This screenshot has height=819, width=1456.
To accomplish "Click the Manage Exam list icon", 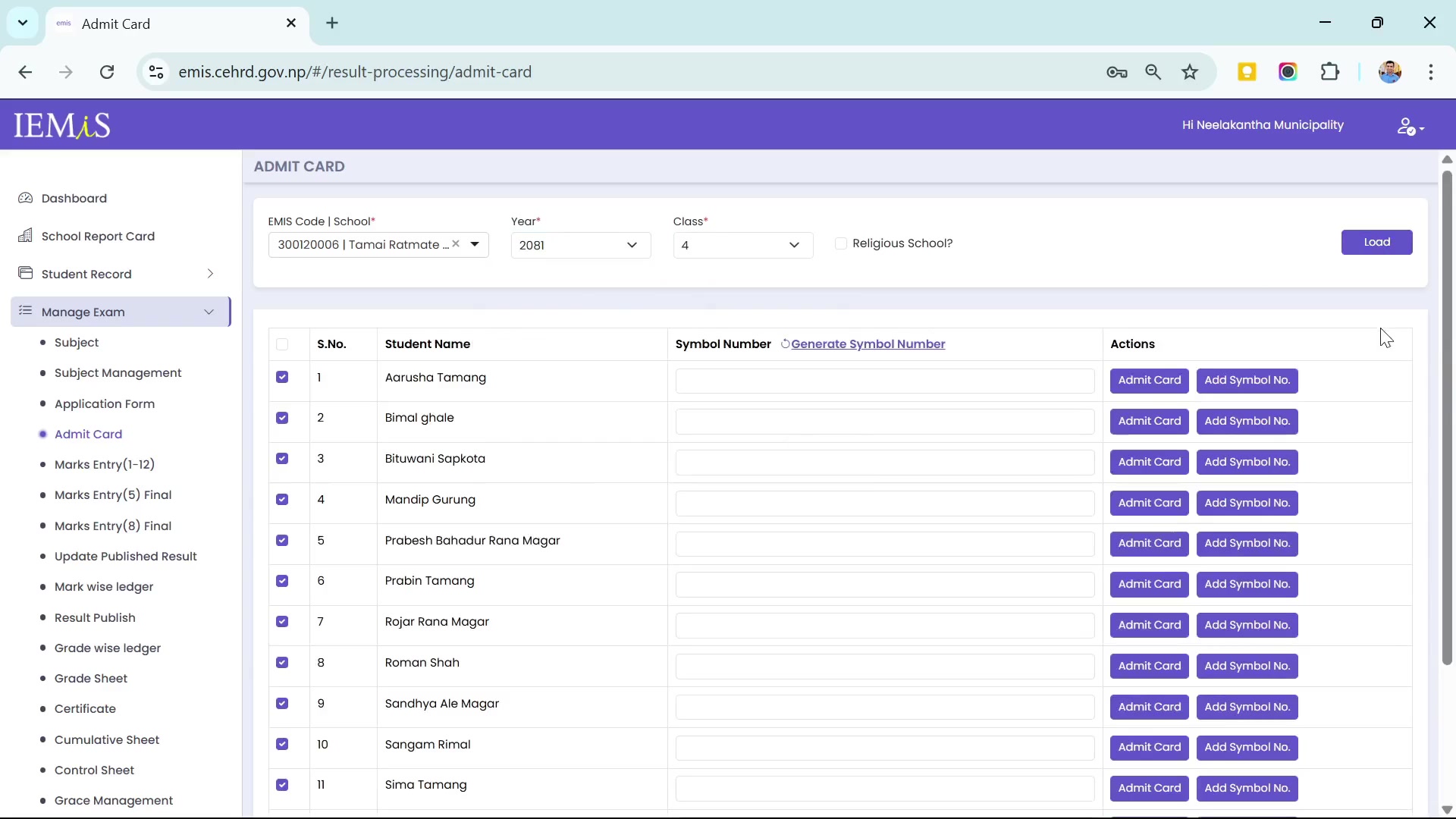I will (x=25, y=311).
